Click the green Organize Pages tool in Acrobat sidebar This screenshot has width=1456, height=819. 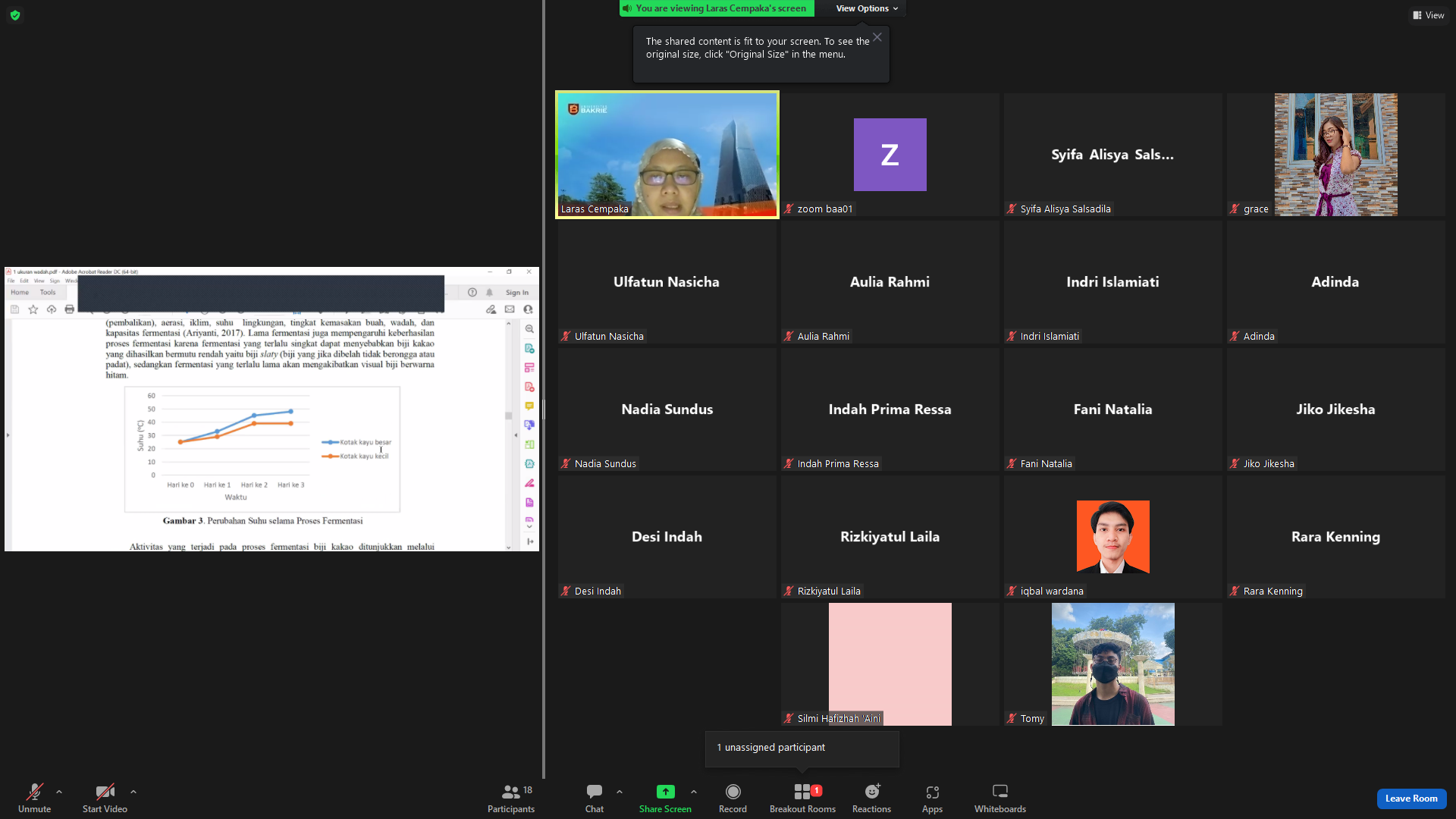(529, 444)
